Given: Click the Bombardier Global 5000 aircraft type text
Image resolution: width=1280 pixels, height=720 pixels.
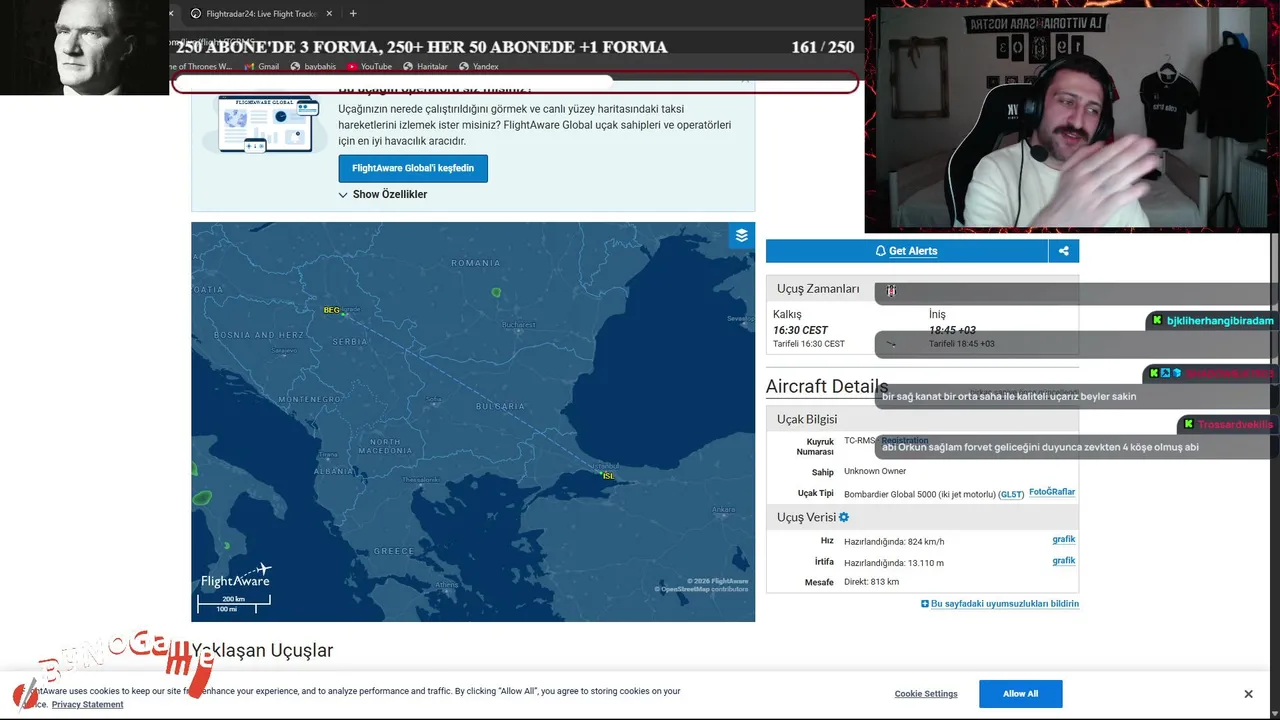Looking at the screenshot, I should [920, 495].
